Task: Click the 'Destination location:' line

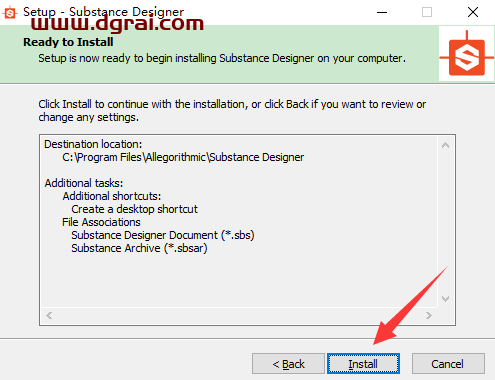Action: click(x=93, y=144)
